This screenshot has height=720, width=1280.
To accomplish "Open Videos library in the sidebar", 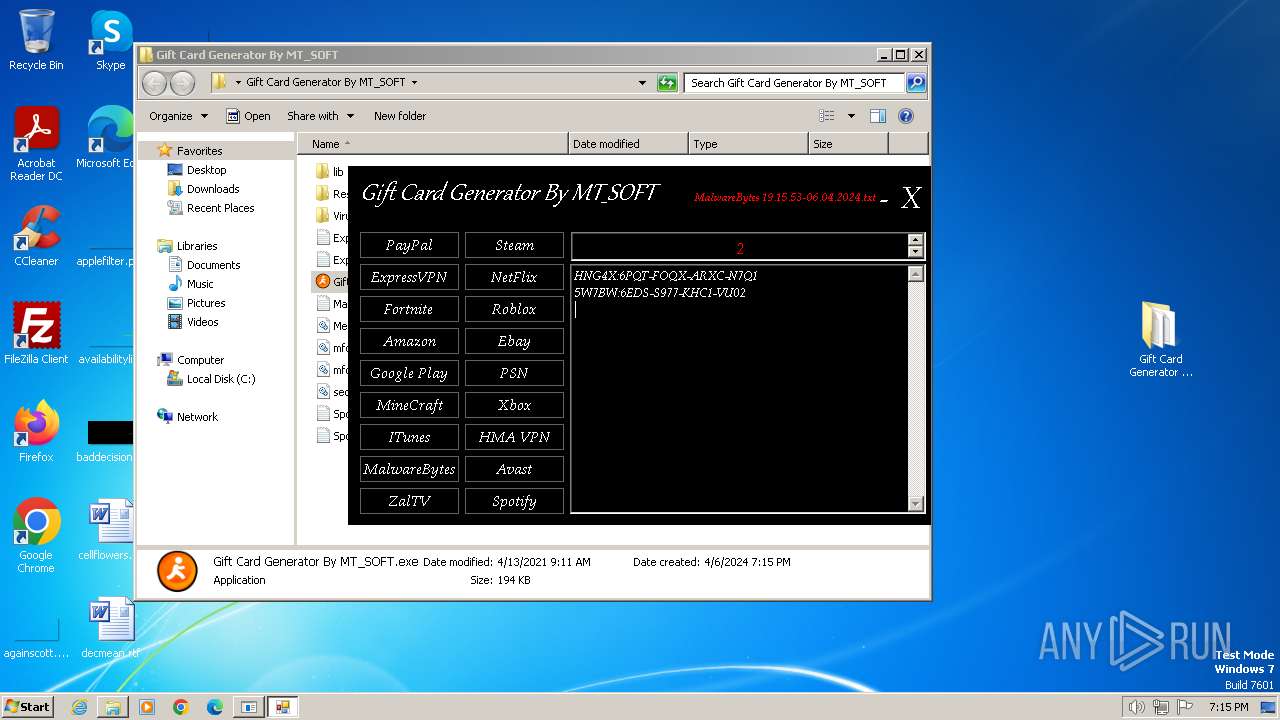I will (x=202, y=322).
